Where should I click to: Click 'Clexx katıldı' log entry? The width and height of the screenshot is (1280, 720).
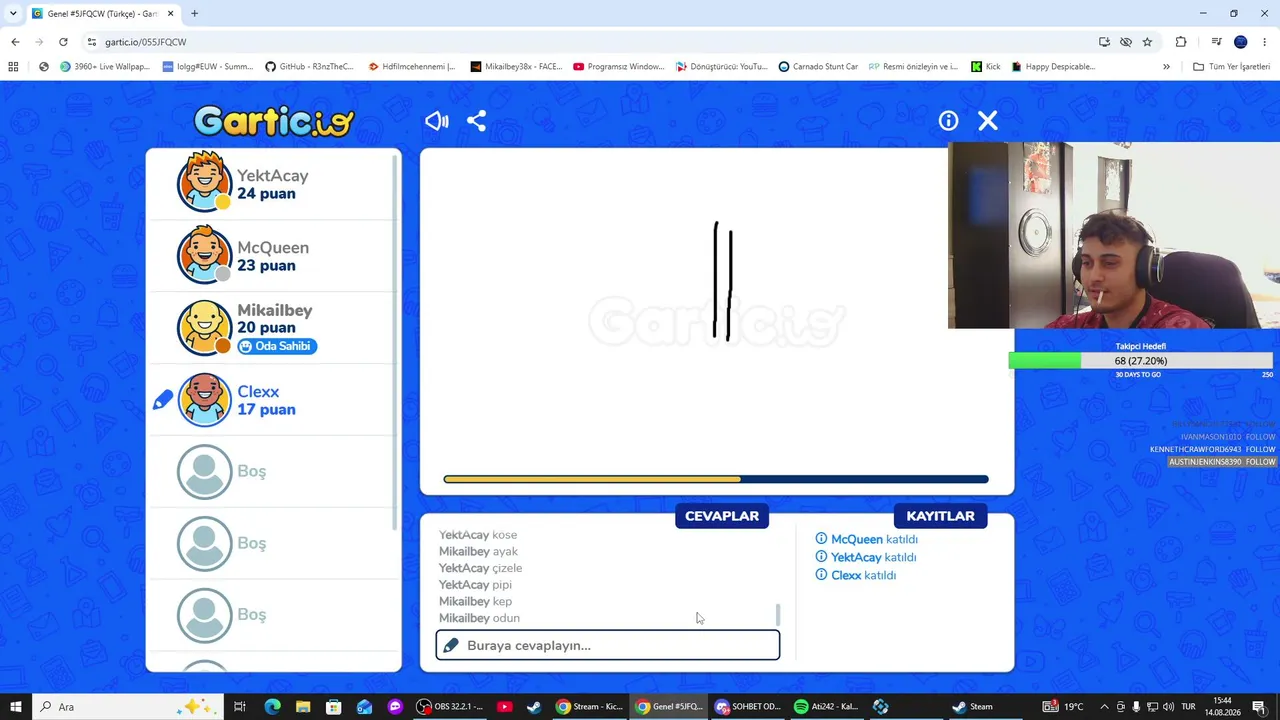[856, 575]
